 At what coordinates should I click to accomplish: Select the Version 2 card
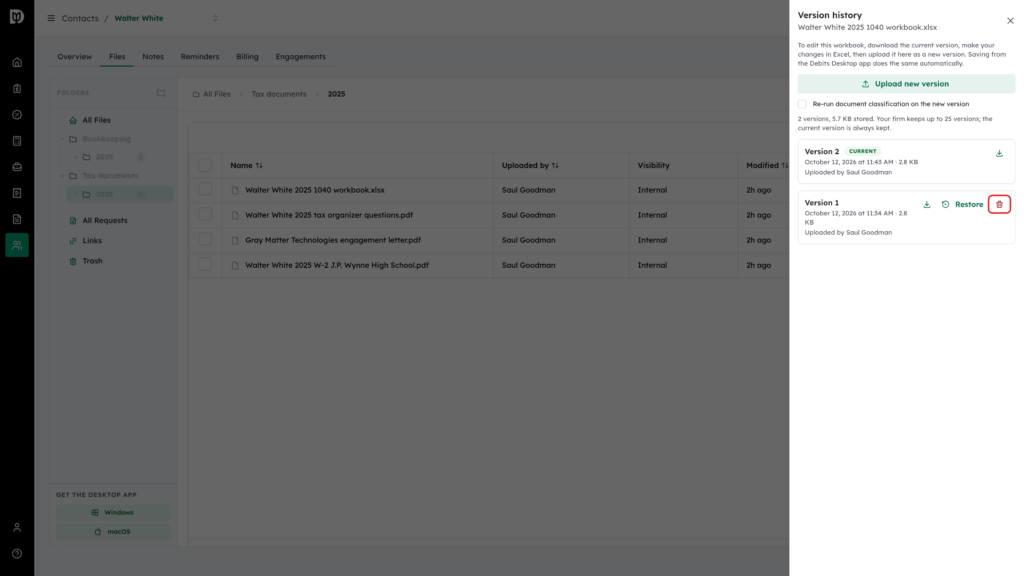coord(906,161)
